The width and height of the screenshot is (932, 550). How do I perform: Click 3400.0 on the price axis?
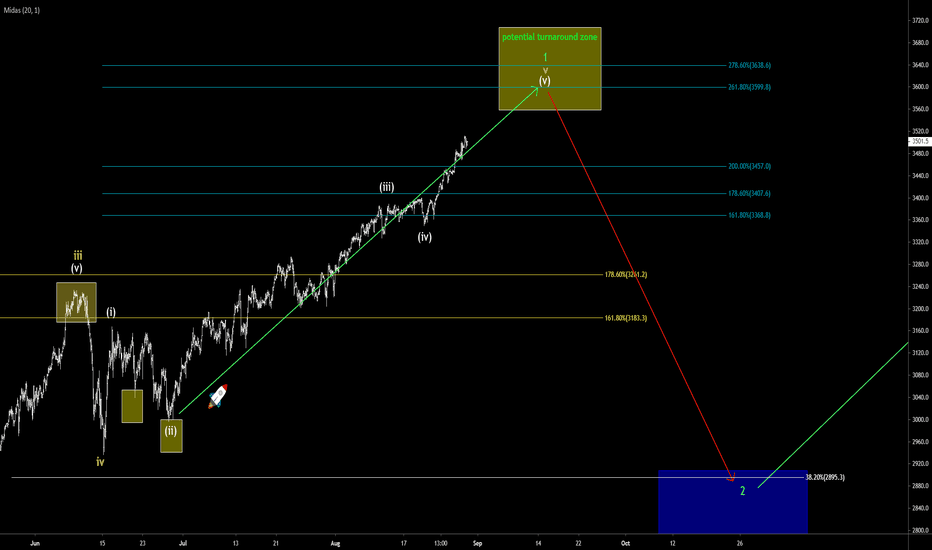pos(920,198)
